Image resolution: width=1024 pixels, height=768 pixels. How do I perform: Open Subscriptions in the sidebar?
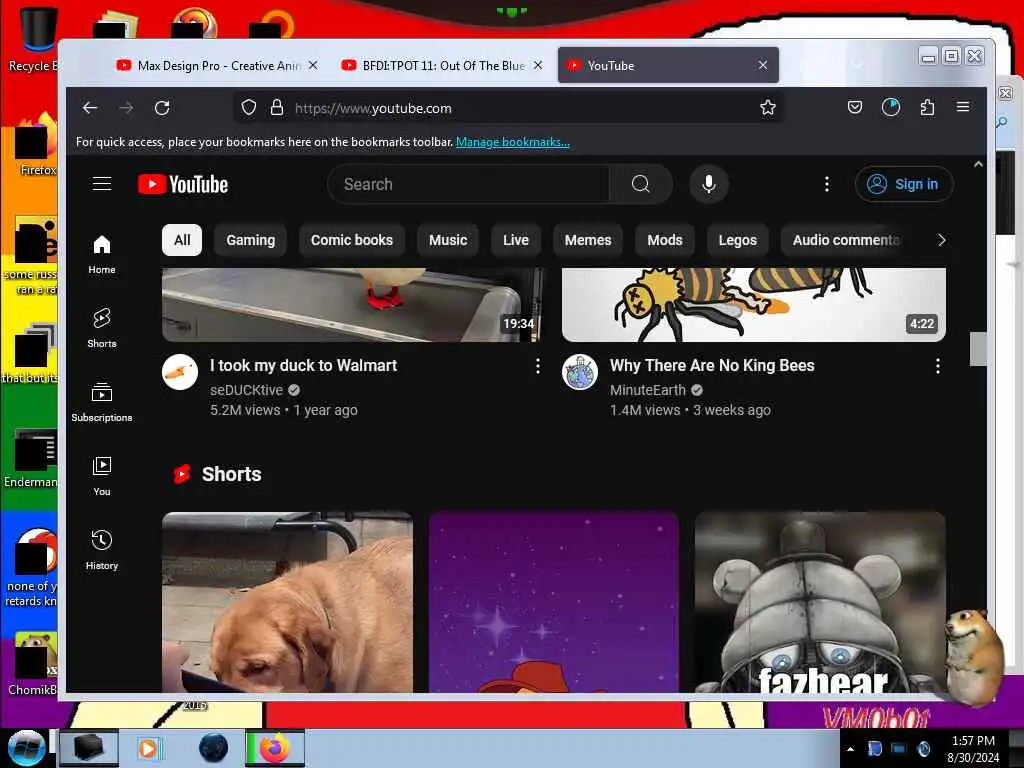point(102,402)
